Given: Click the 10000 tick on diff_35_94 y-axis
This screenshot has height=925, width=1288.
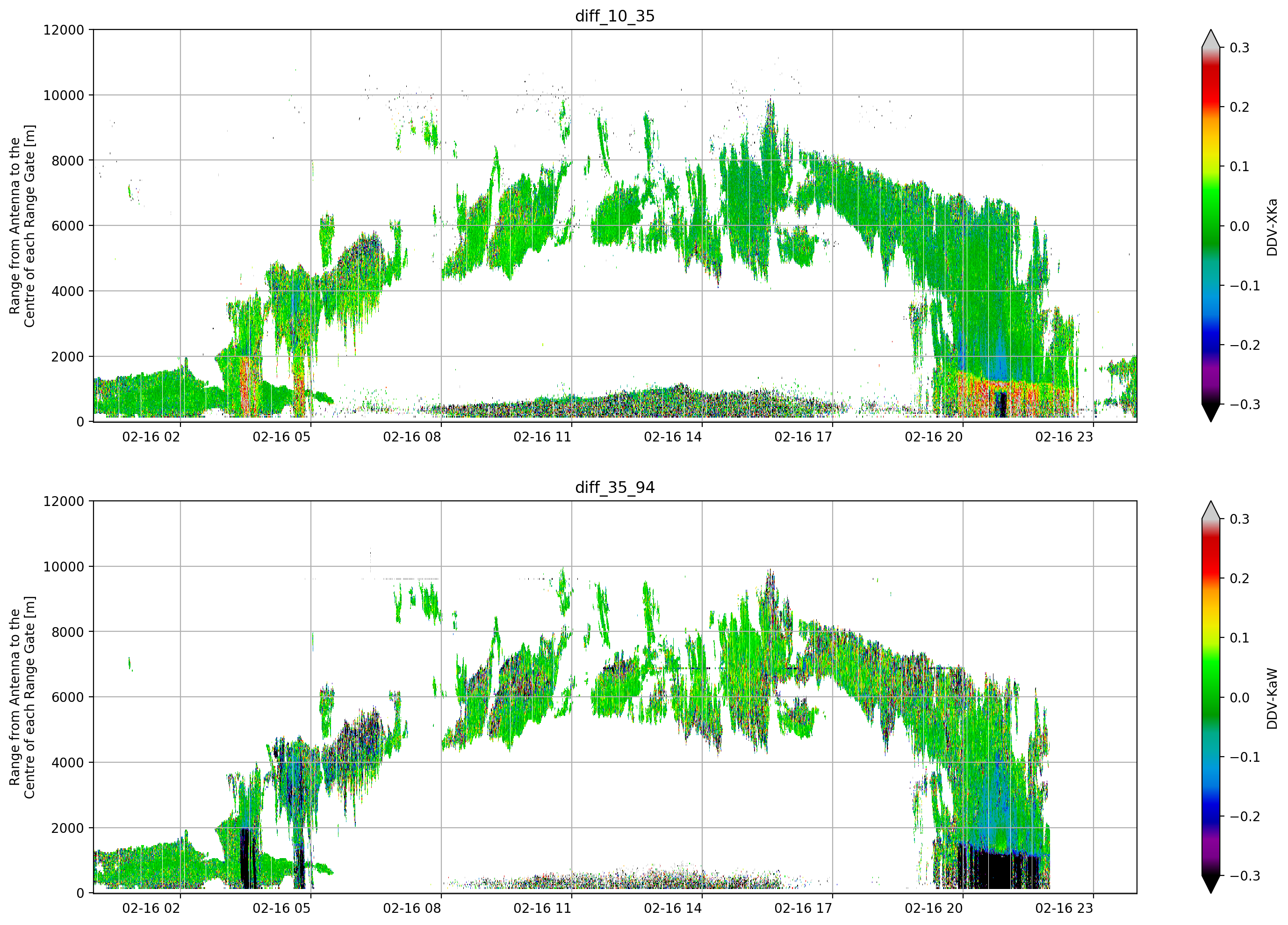Looking at the screenshot, I should click(x=64, y=566).
